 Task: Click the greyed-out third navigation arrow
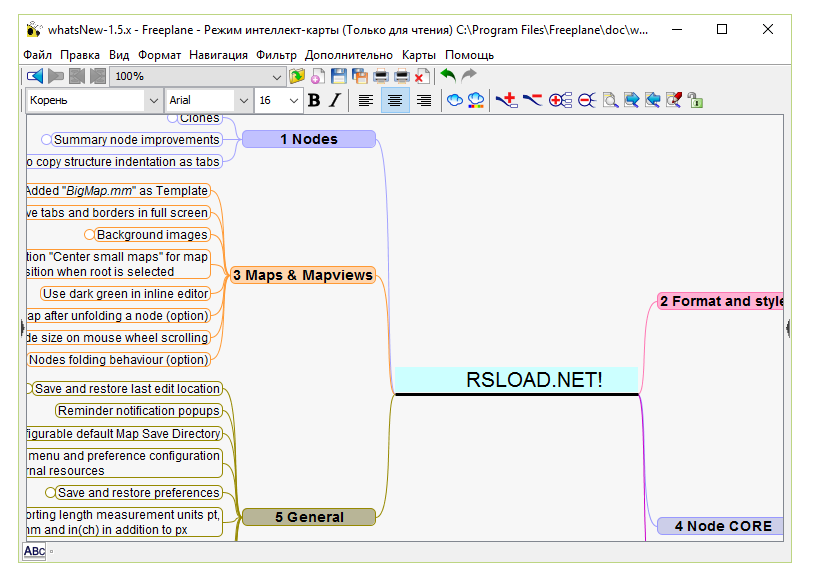coord(77,76)
